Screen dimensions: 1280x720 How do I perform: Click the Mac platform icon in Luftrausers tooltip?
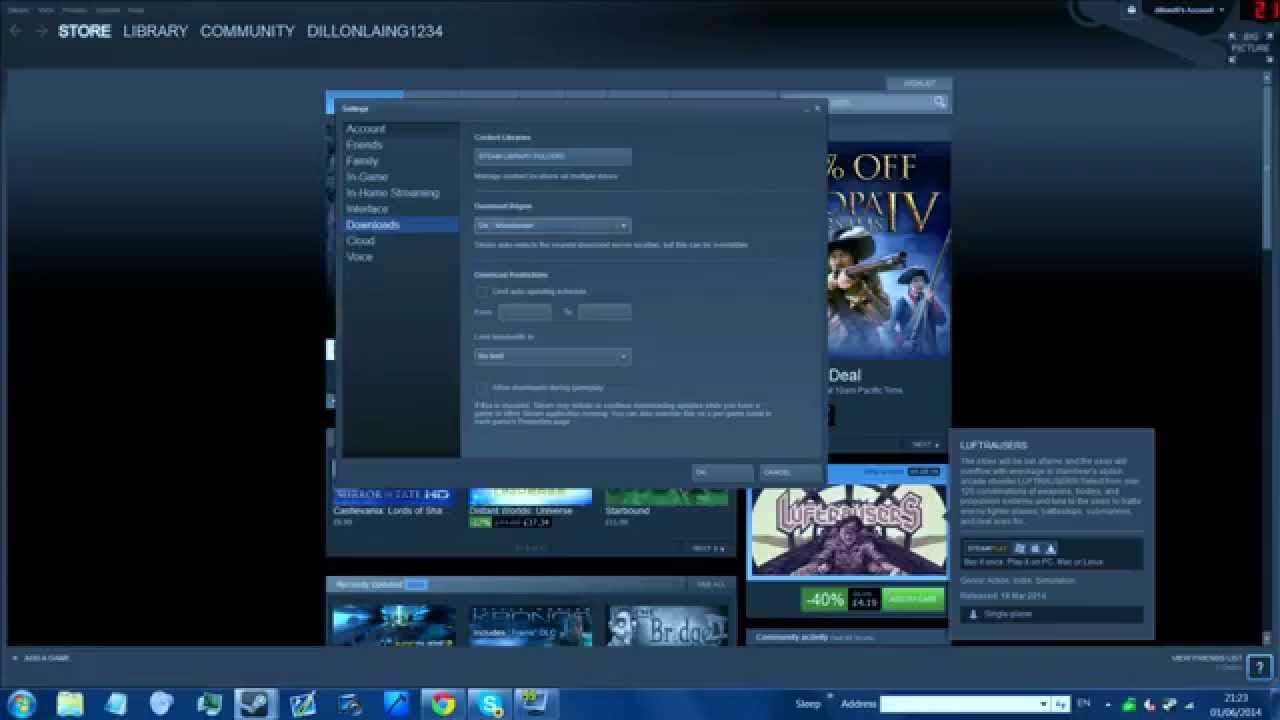click(x=1036, y=548)
